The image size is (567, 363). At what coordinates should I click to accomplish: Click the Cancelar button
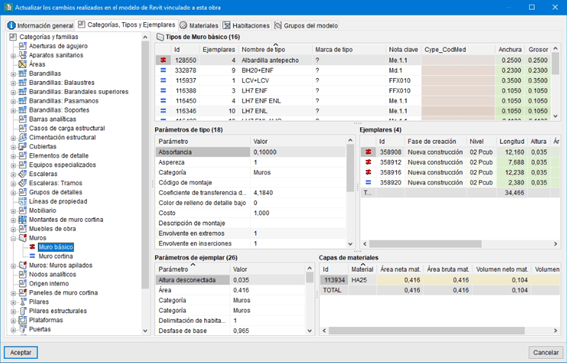coord(545,352)
